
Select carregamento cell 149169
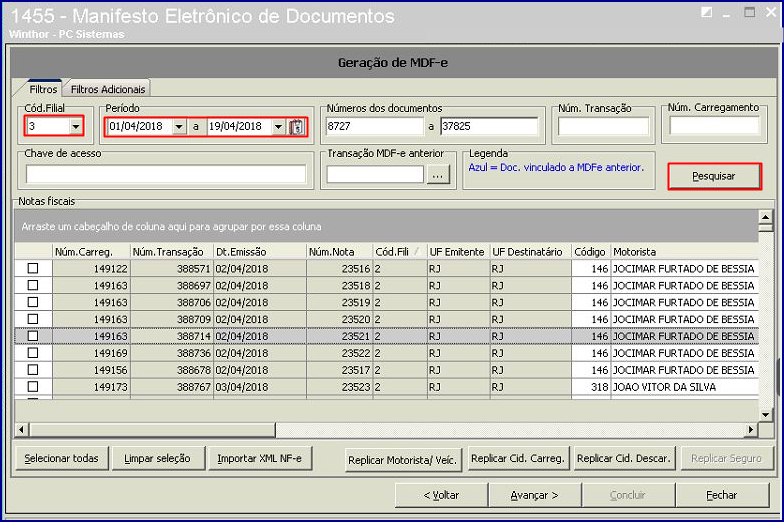(x=91, y=353)
